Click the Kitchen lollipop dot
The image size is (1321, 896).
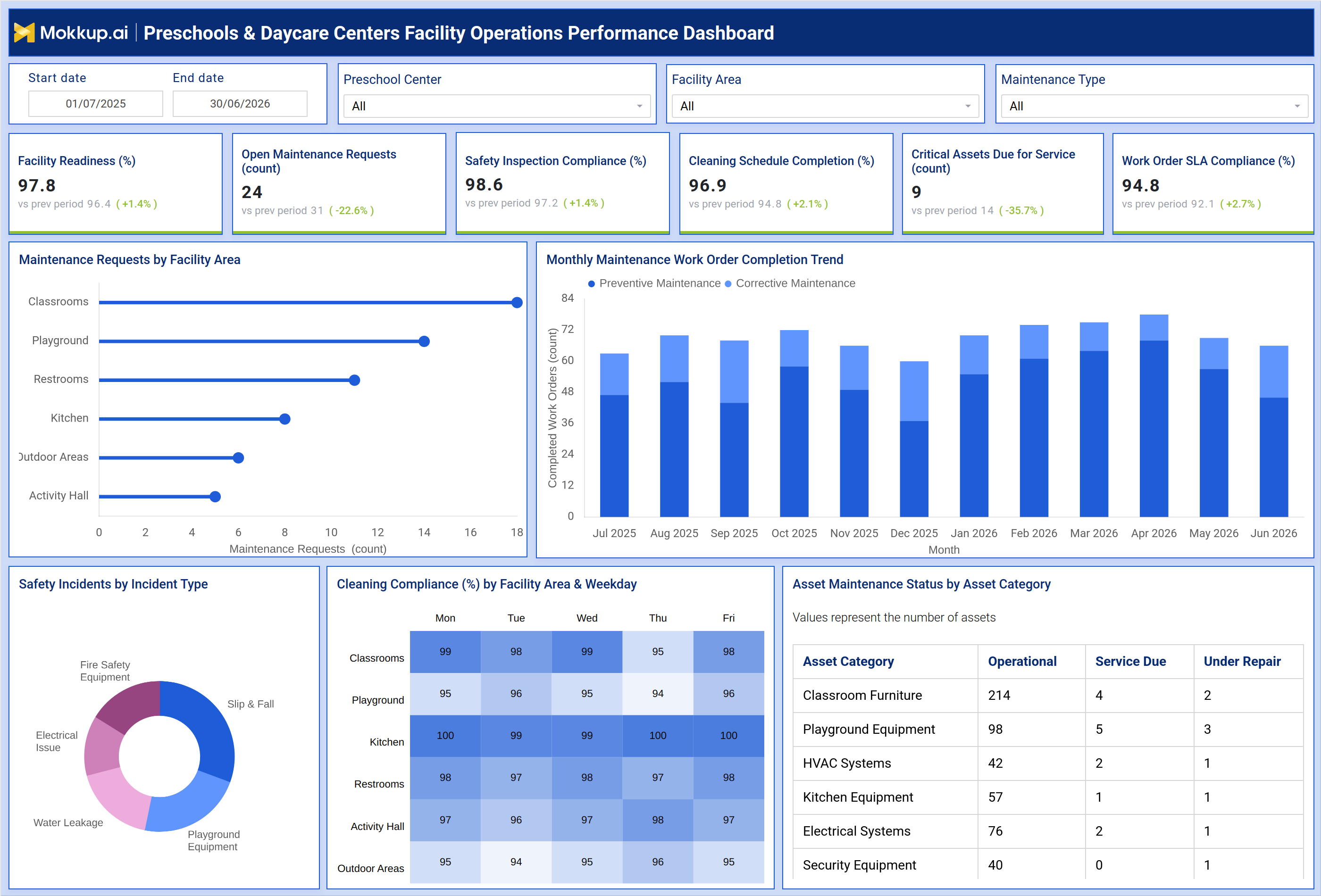click(285, 419)
